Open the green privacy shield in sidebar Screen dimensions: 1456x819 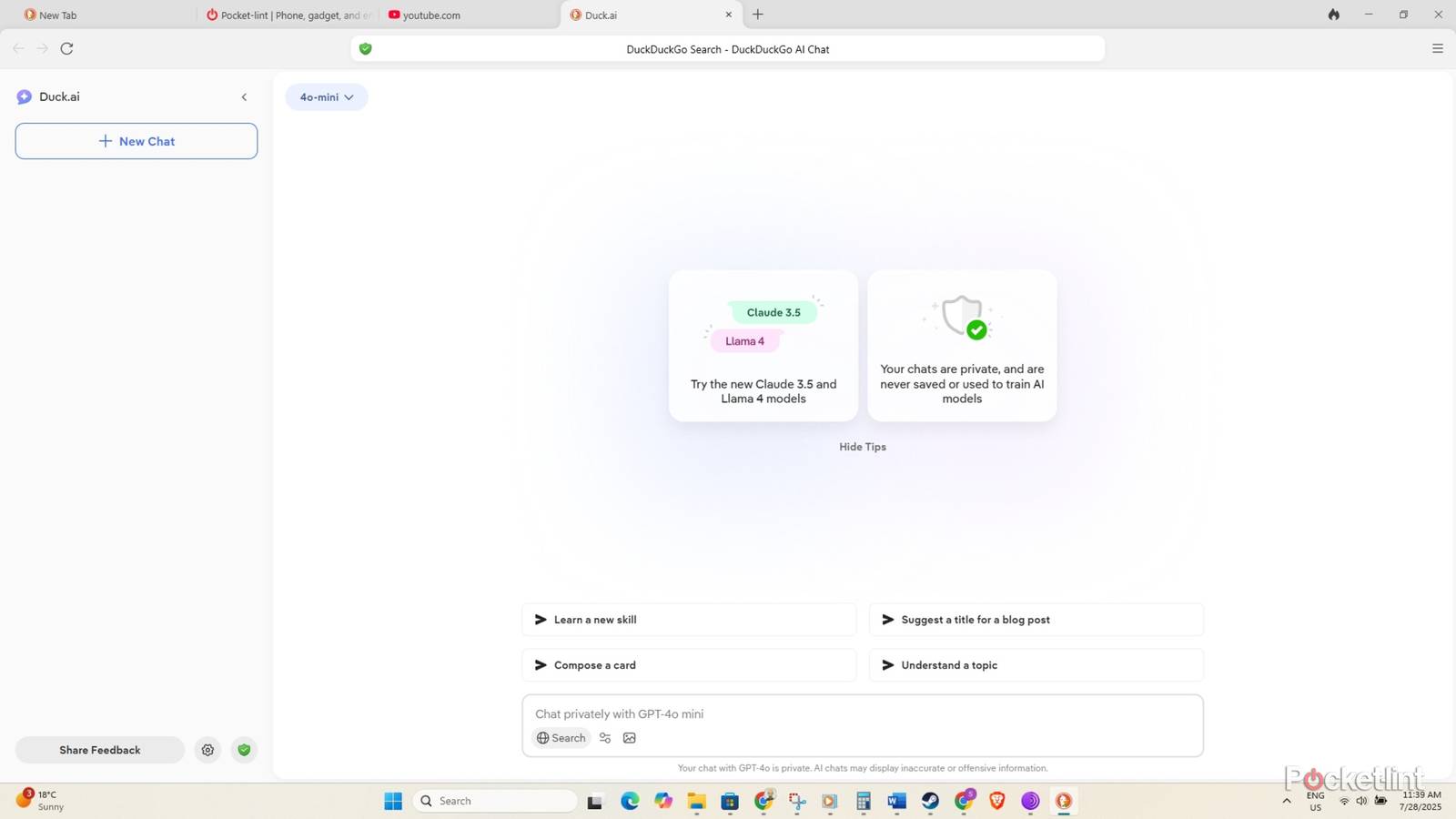(244, 750)
